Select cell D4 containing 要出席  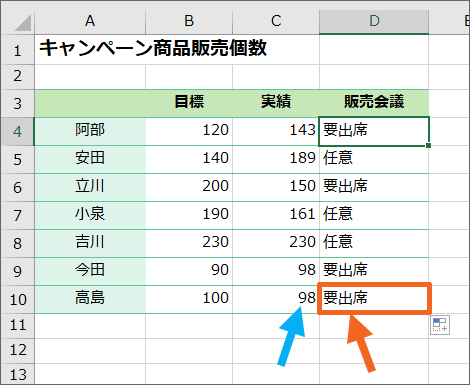(x=374, y=131)
